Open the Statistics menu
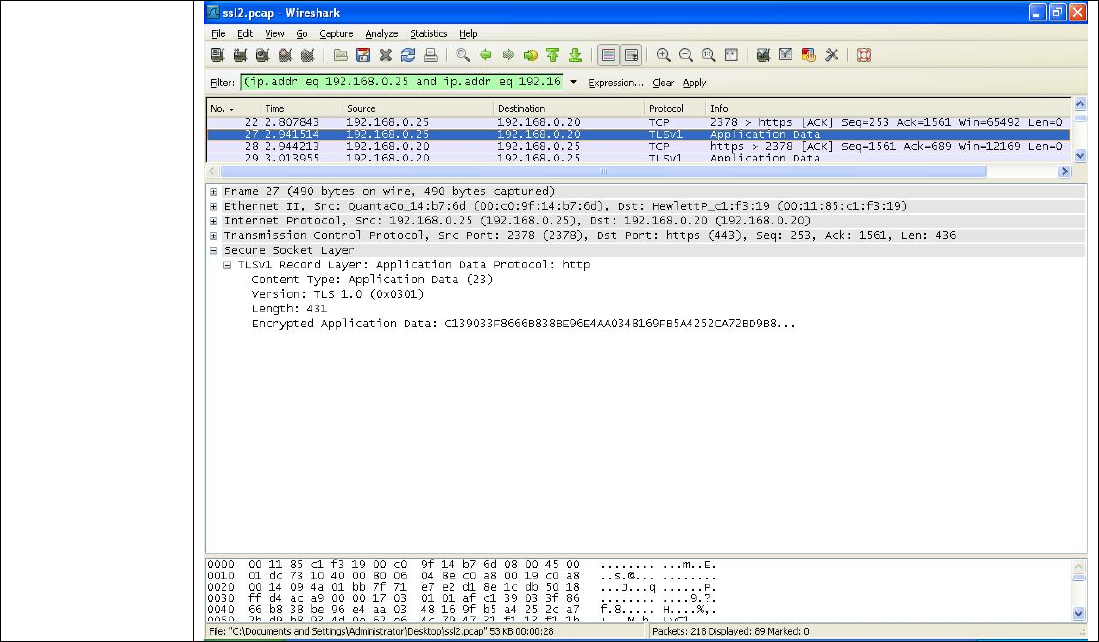Screen dimensions: 1099x642 point(429,34)
